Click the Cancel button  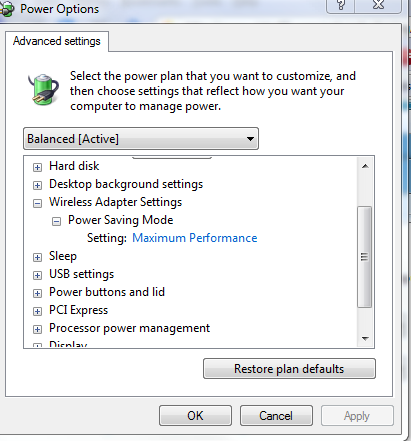click(276, 416)
